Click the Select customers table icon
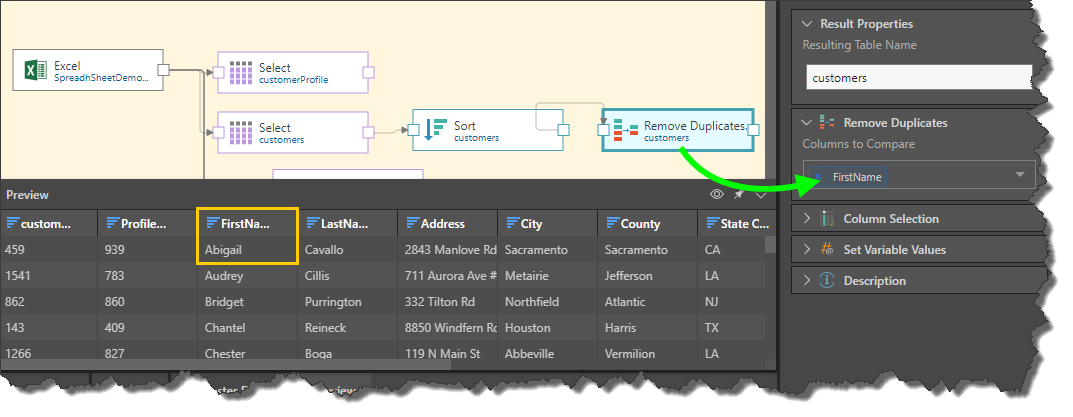Viewport: 1073px width, 417px height. pos(240,132)
